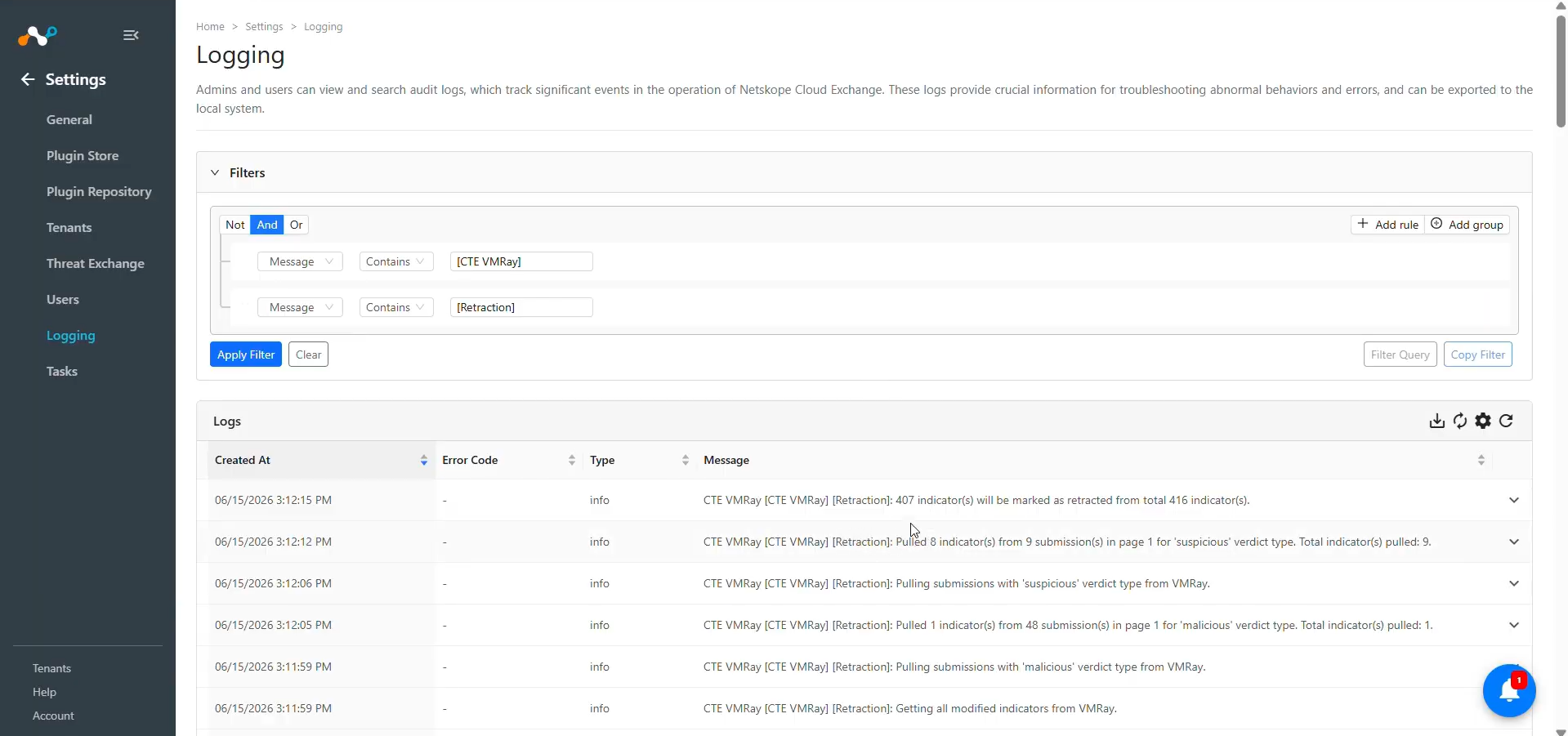
Task: Click the [Retraction] filter value field
Action: 521,307
